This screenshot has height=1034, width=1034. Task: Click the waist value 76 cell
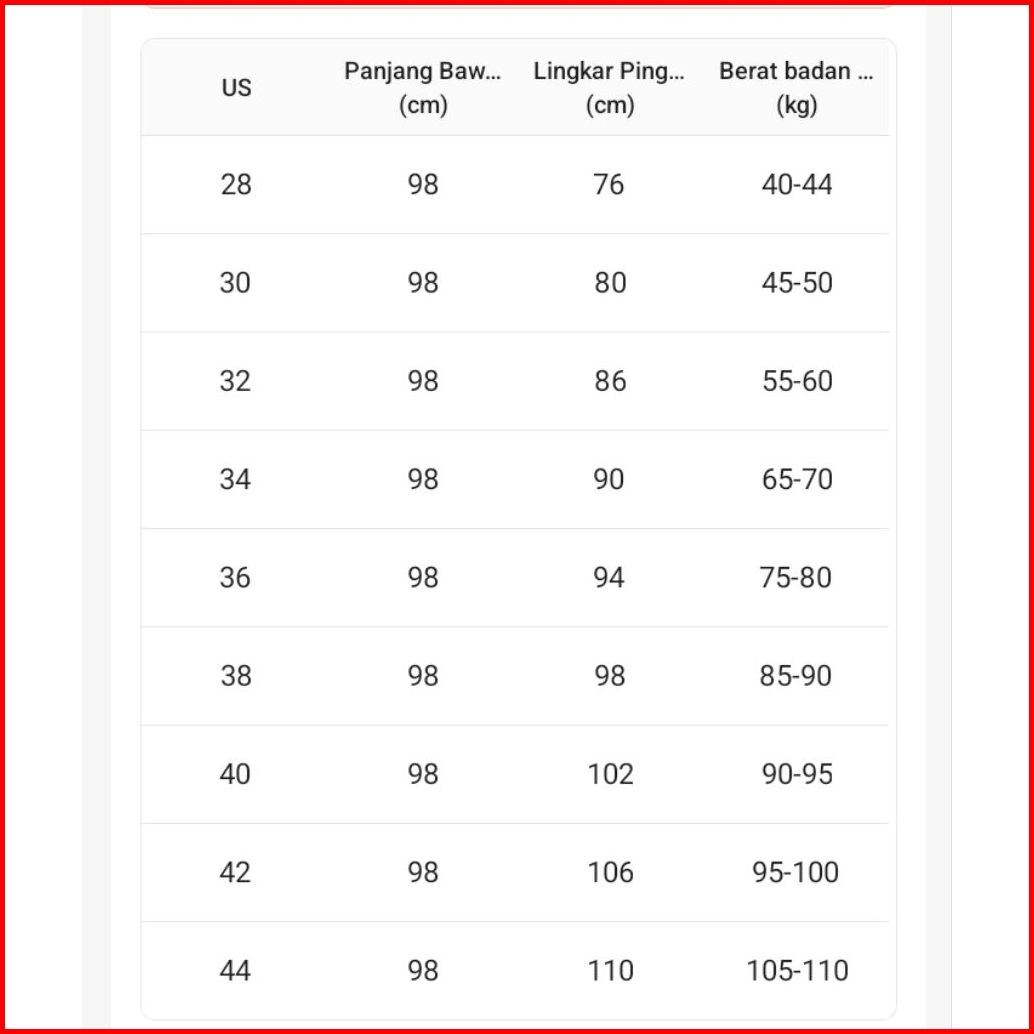coord(609,185)
